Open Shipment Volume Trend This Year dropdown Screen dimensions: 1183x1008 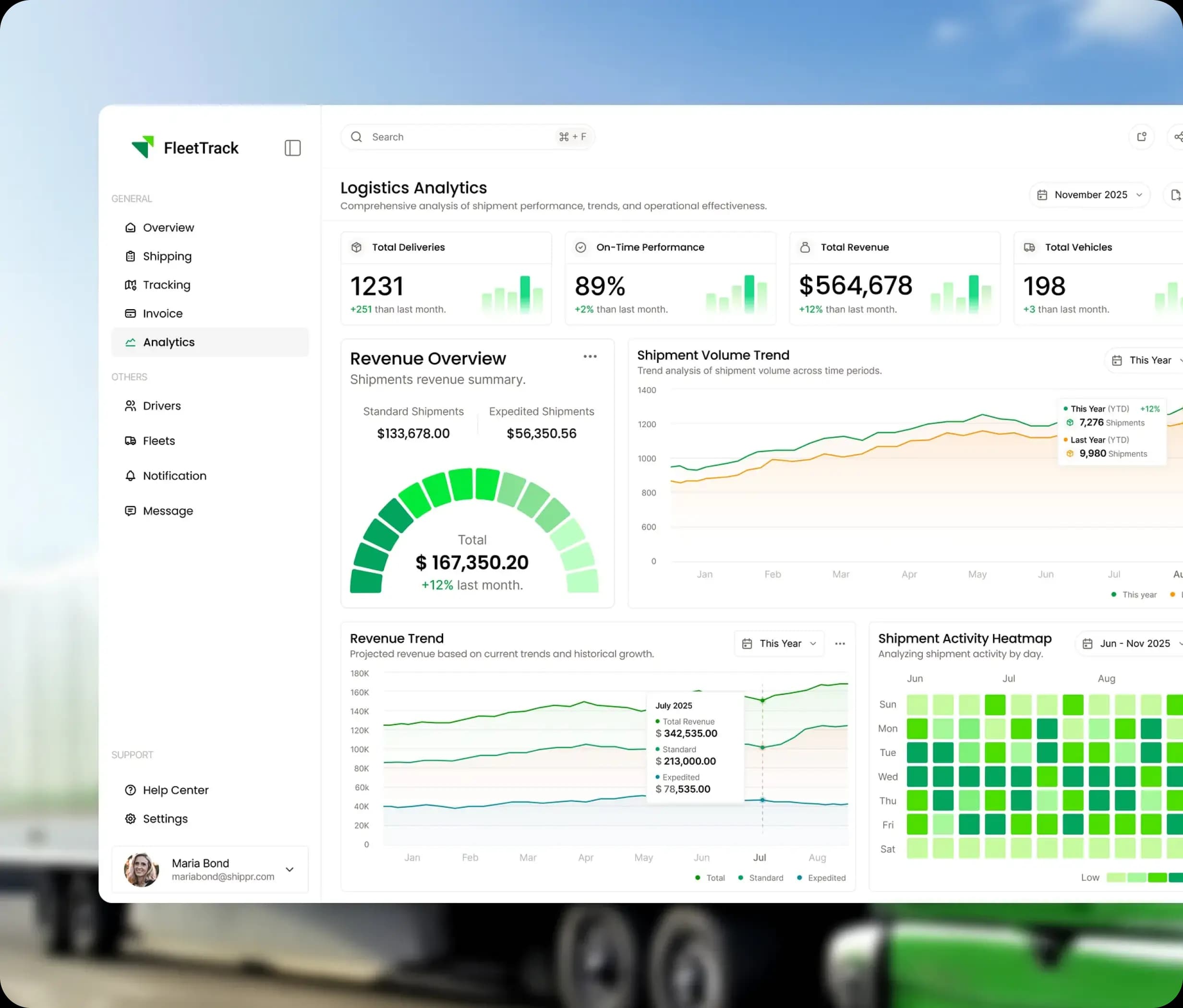[1144, 360]
